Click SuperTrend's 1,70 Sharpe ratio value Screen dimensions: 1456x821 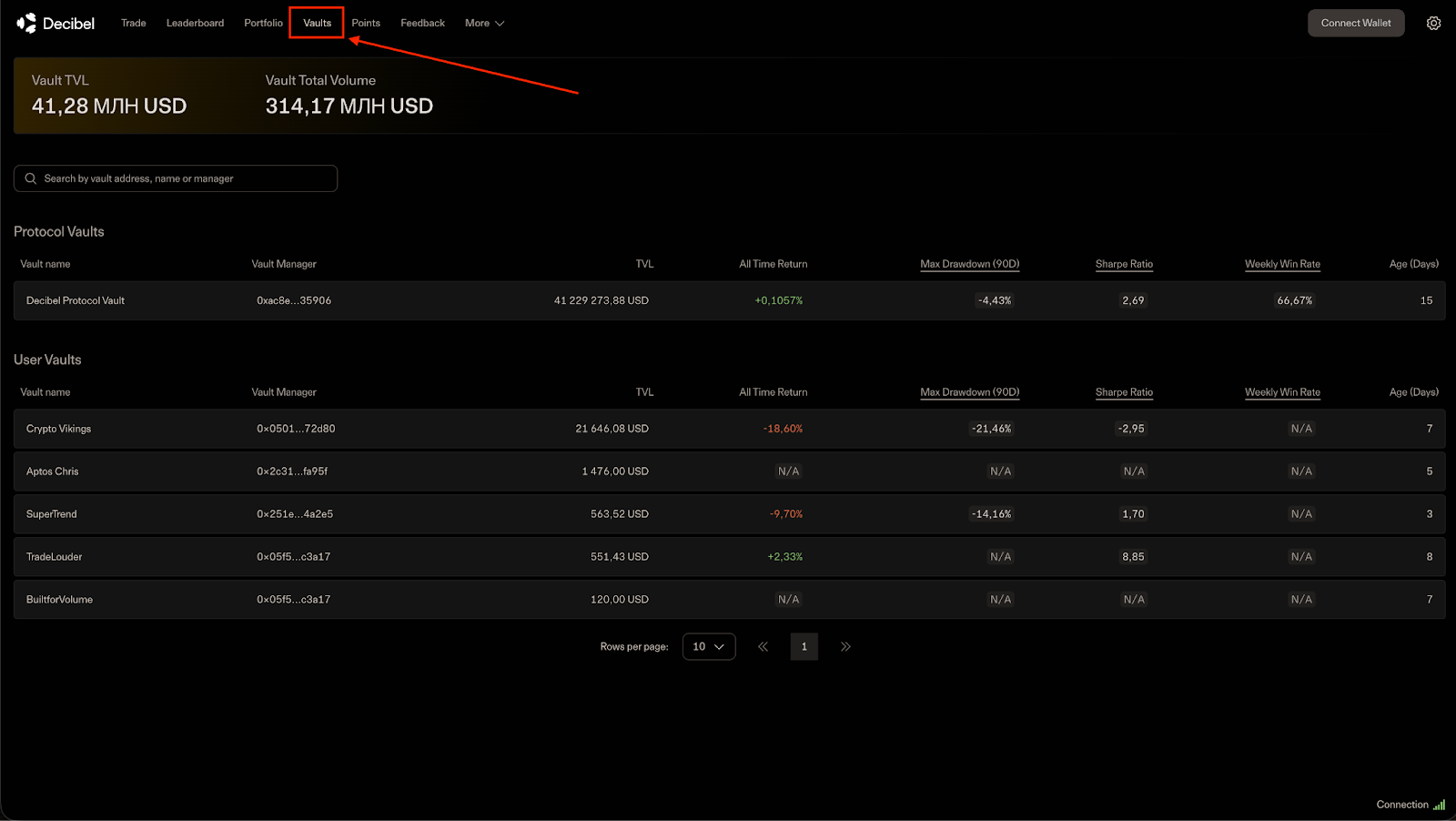click(1133, 514)
